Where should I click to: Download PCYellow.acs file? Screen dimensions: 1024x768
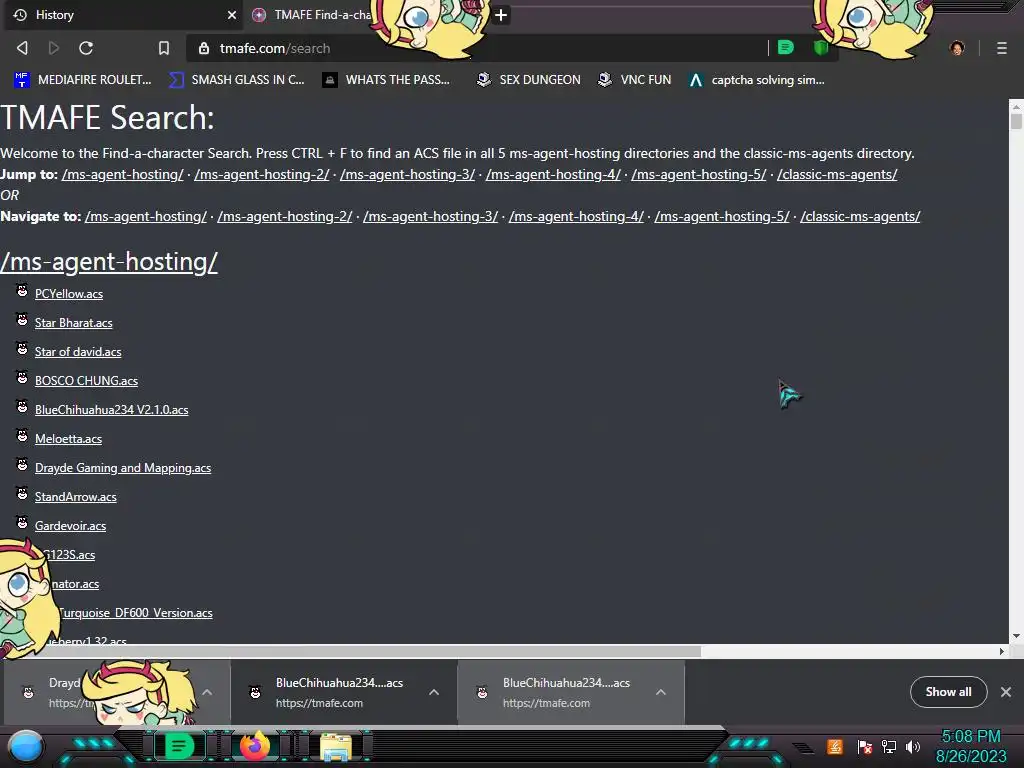point(69,294)
